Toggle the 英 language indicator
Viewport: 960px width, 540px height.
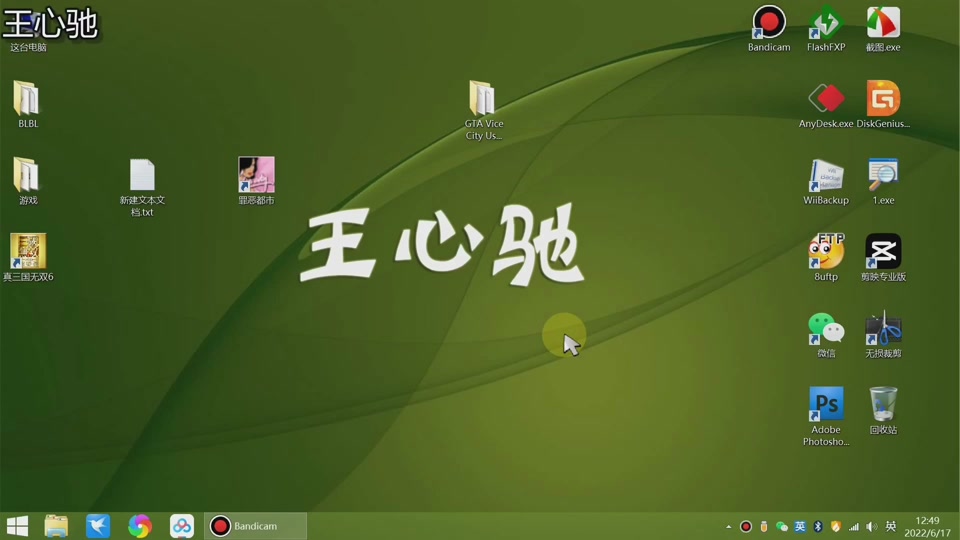click(891, 527)
